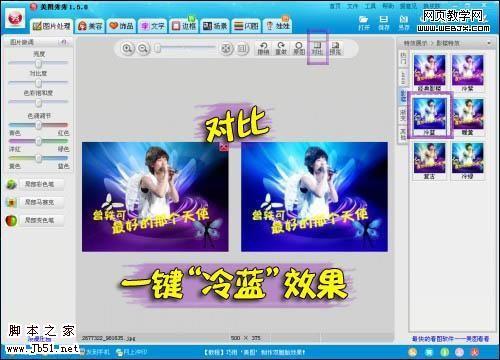
Task: Click the 撤销 undo icon
Action: pyautogui.click(x=263, y=49)
